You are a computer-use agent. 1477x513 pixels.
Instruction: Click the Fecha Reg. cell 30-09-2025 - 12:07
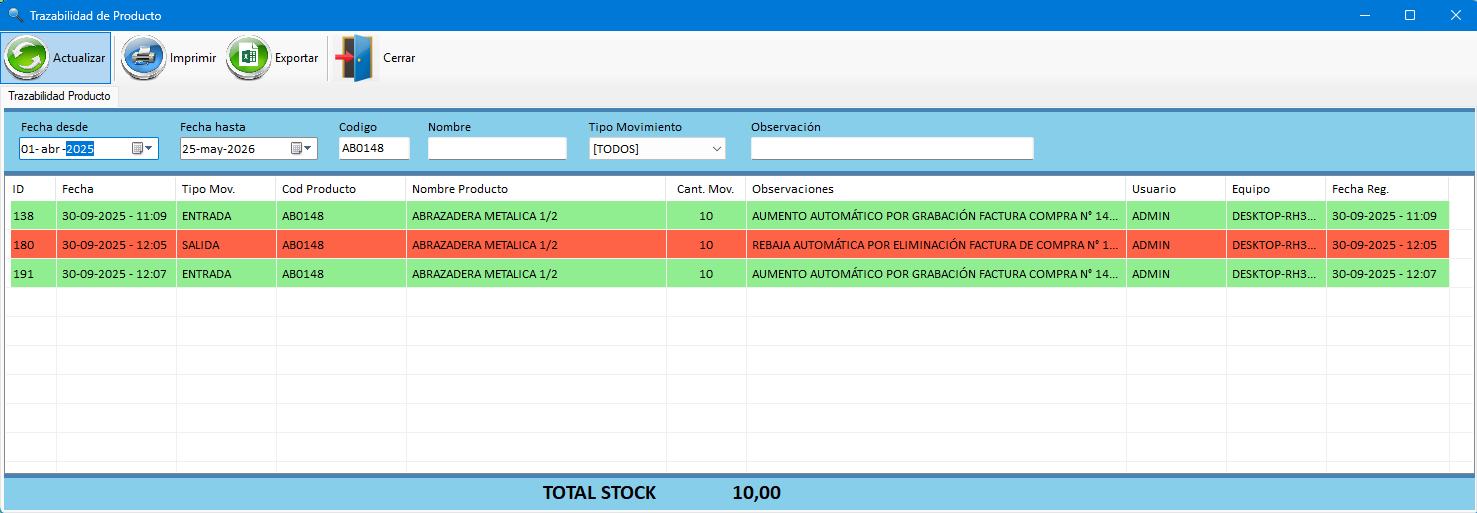(x=1387, y=274)
